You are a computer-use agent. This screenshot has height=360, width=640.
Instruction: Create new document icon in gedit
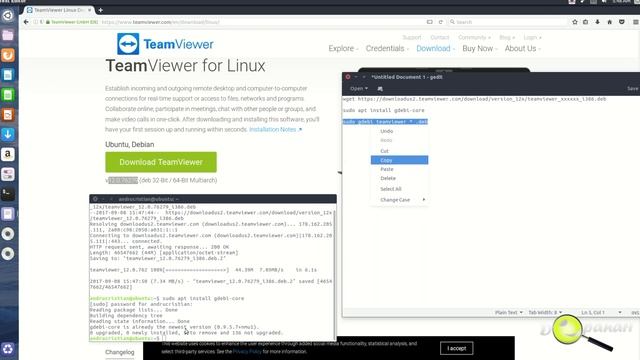point(380,89)
